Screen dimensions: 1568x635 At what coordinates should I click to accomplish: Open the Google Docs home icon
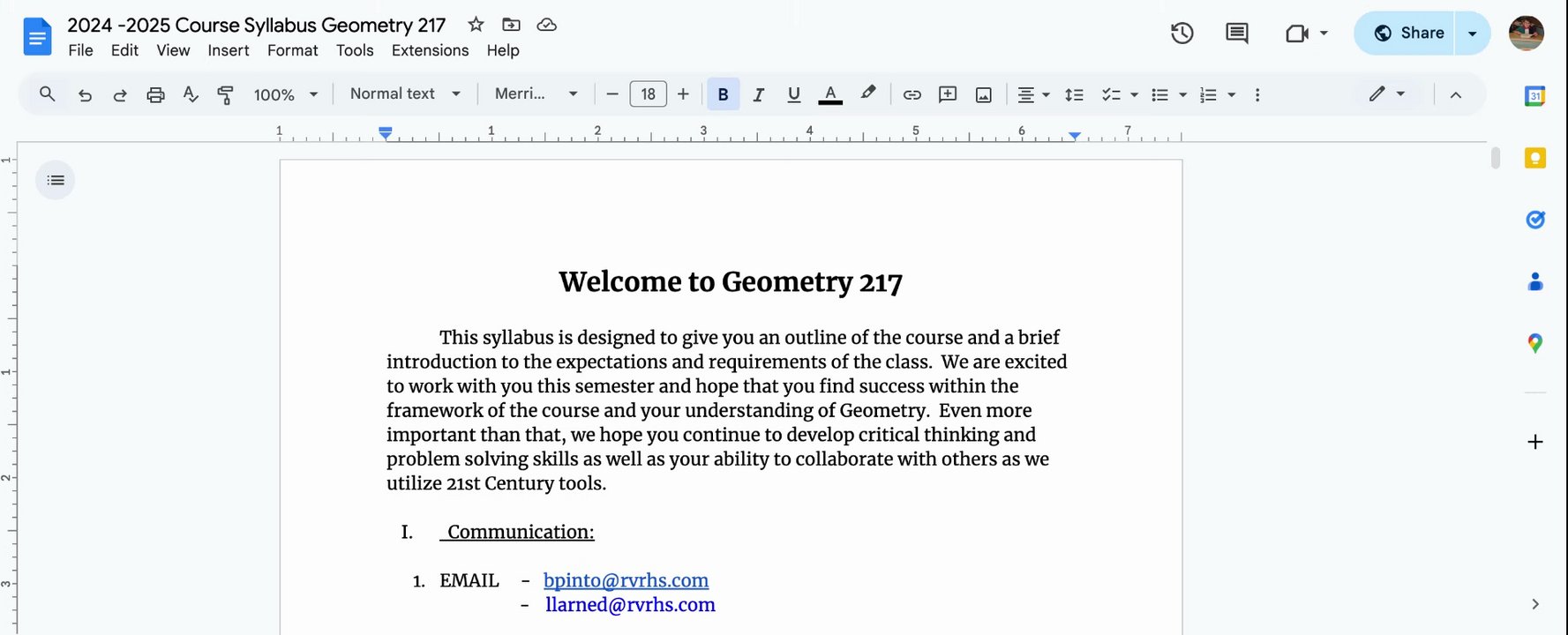point(37,37)
